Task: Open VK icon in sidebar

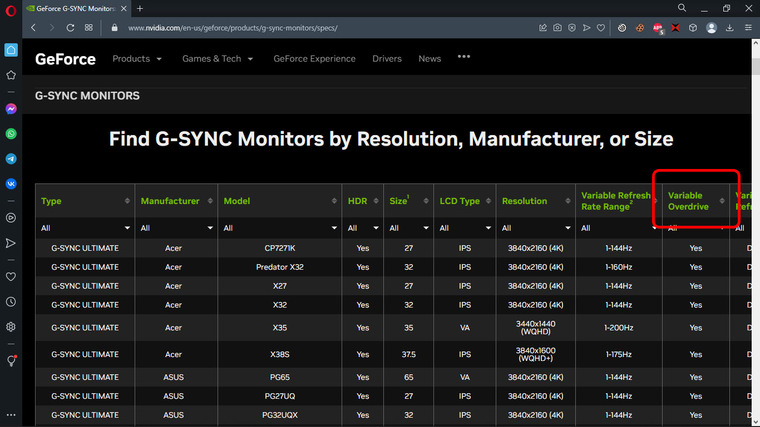Action: (11, 184)
